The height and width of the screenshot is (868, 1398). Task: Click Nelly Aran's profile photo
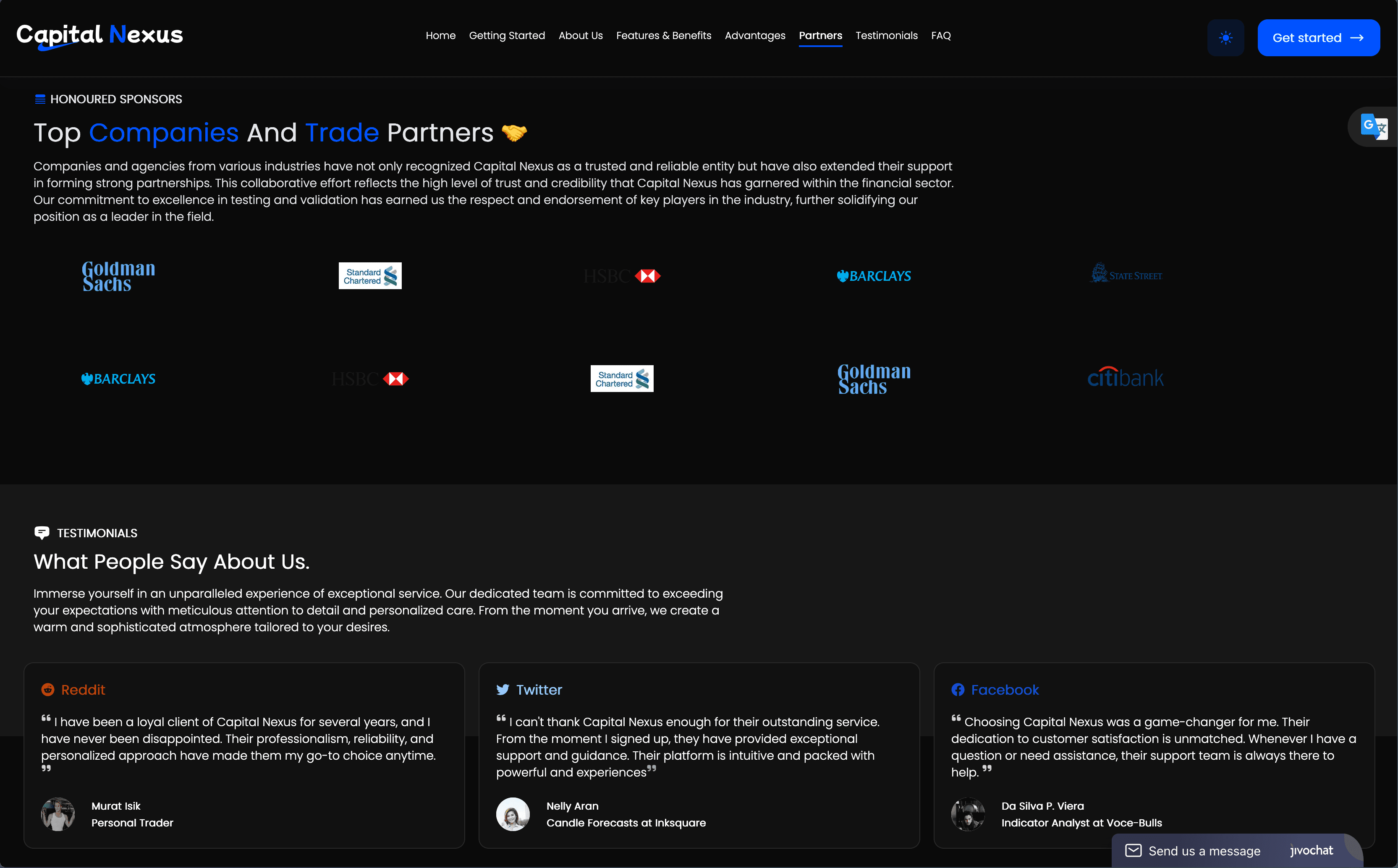coord(513,814)
